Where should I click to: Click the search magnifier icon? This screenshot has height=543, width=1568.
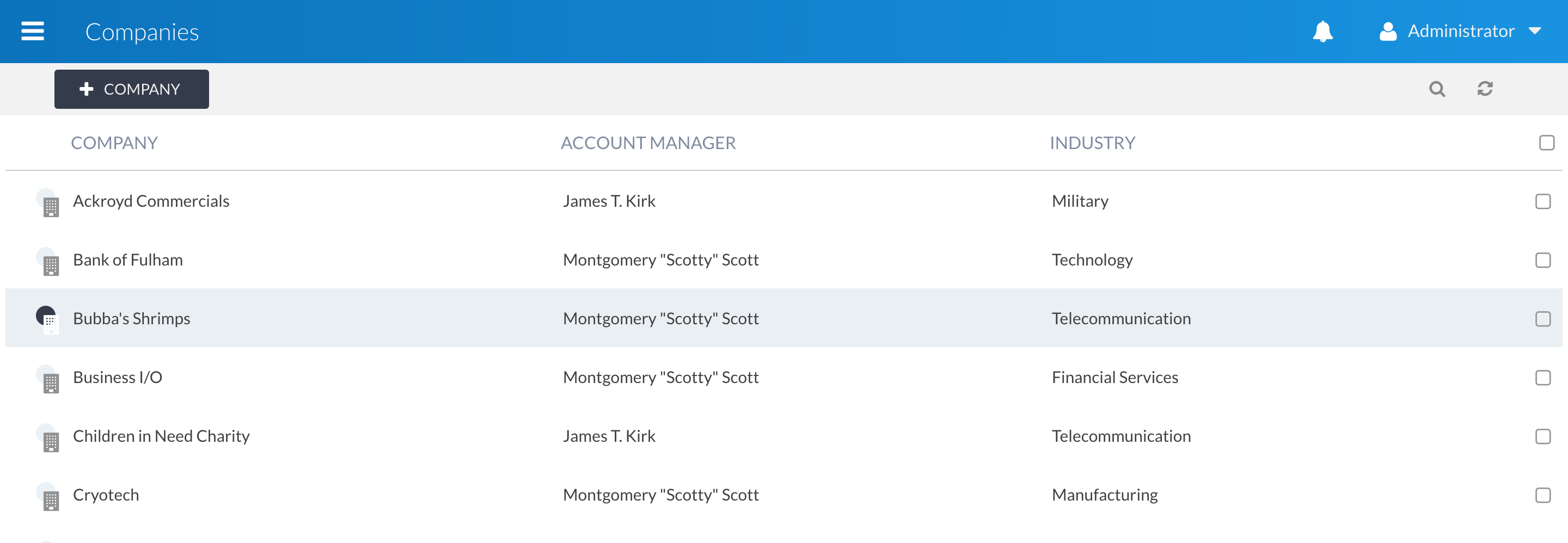[1437, 89]
